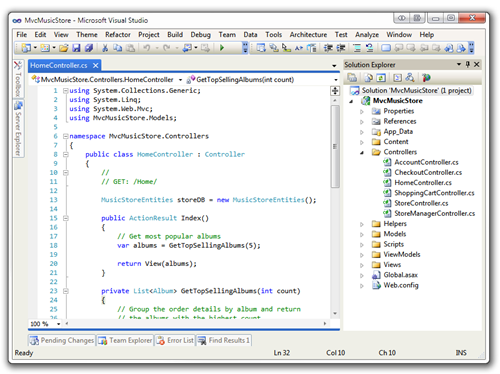
Task: Click the Cut scissors icon
Action: pyautogui.click(x=105, y=48)
